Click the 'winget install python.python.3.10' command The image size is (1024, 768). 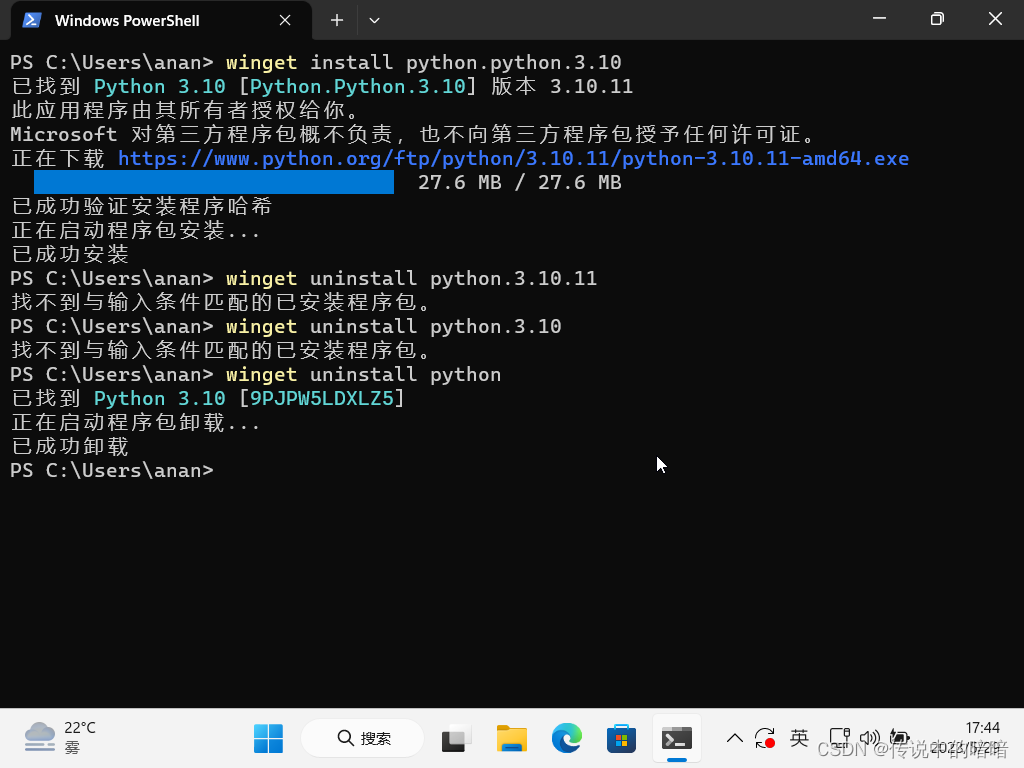click(x=424, y=63)
